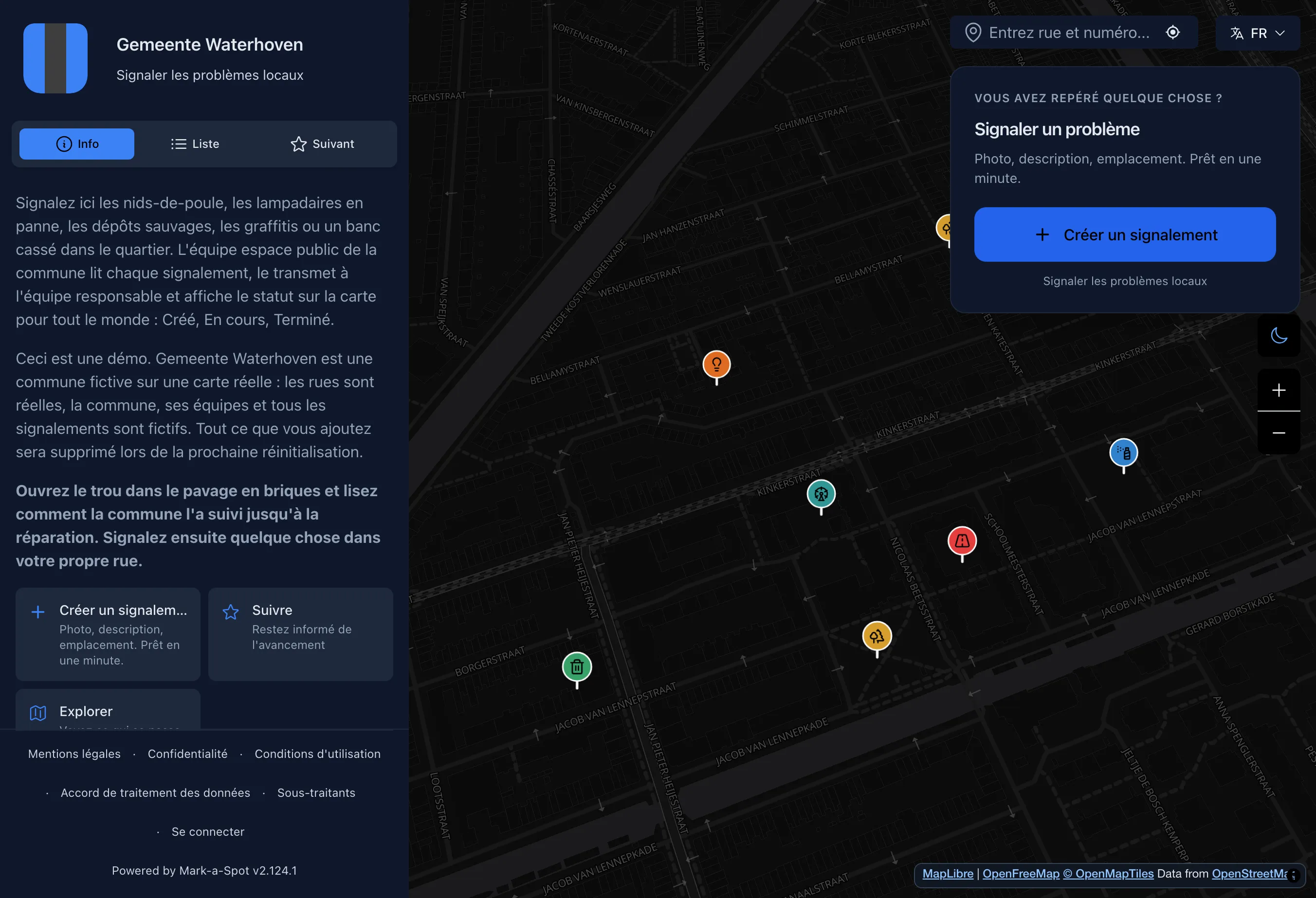The image size is (1316, 898).
Task: Open the OpenMapTiles attribution link
Action: tap(1108, 874)
